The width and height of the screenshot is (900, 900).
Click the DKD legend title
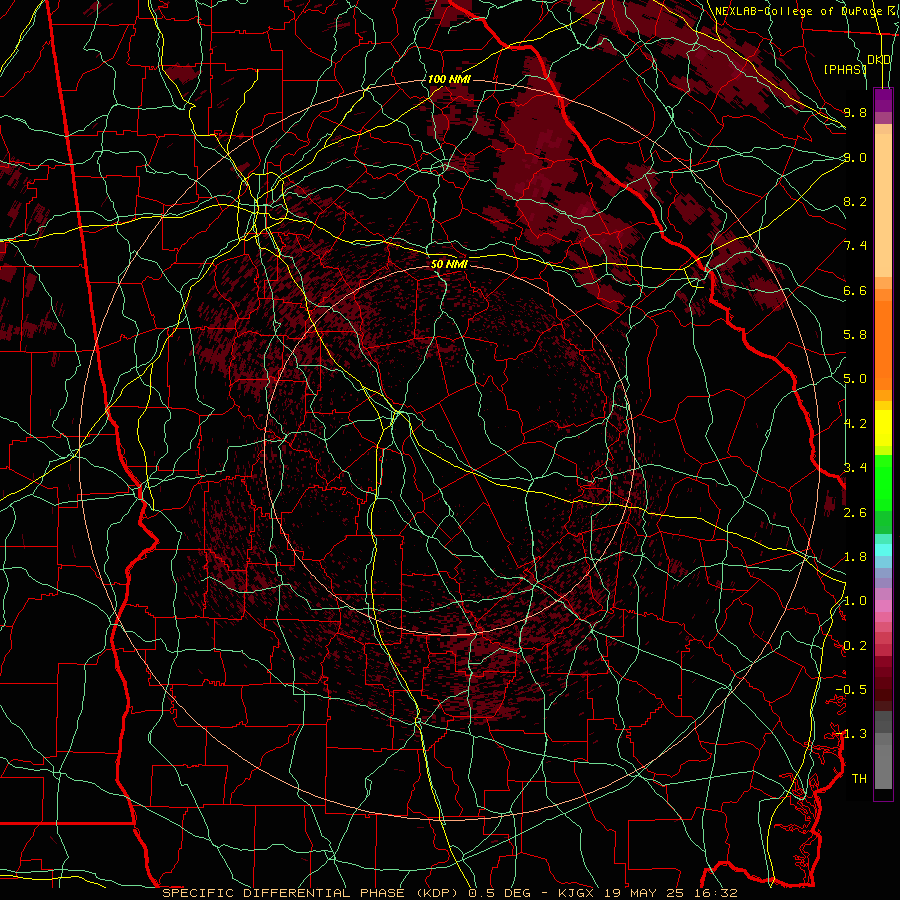coord(879,59)
